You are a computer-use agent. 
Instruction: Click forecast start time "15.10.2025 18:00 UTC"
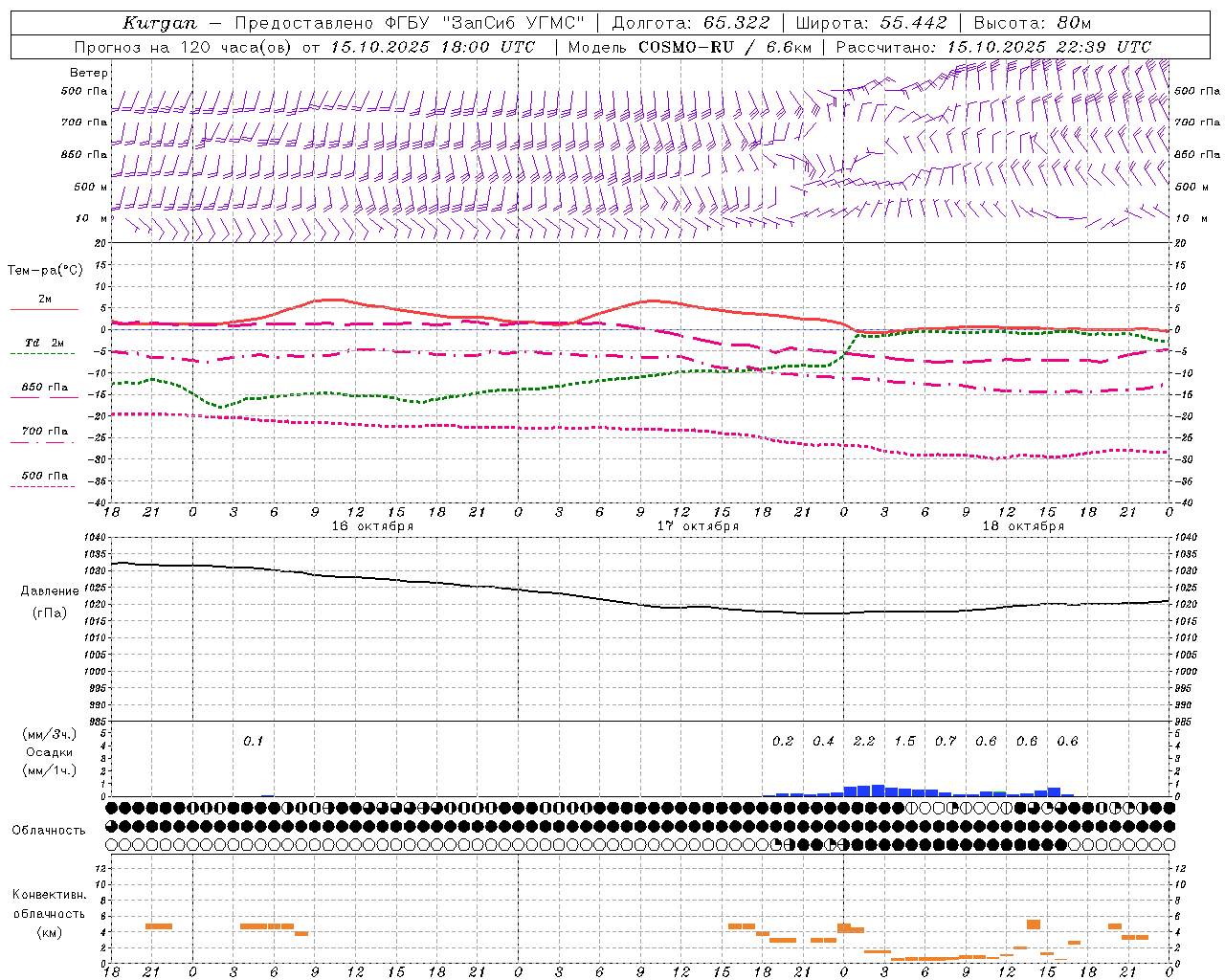[x=433, y=47]
